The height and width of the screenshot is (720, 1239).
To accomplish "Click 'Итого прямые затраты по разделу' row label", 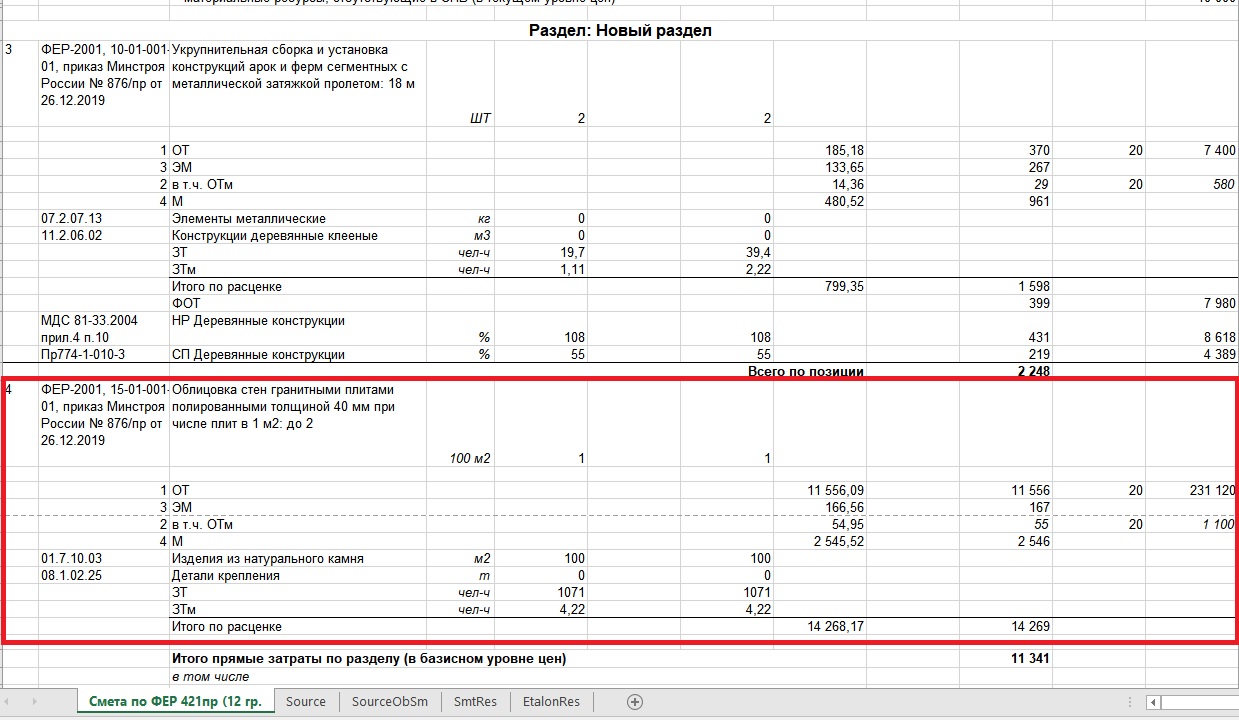I will click(x=369, y=659).
